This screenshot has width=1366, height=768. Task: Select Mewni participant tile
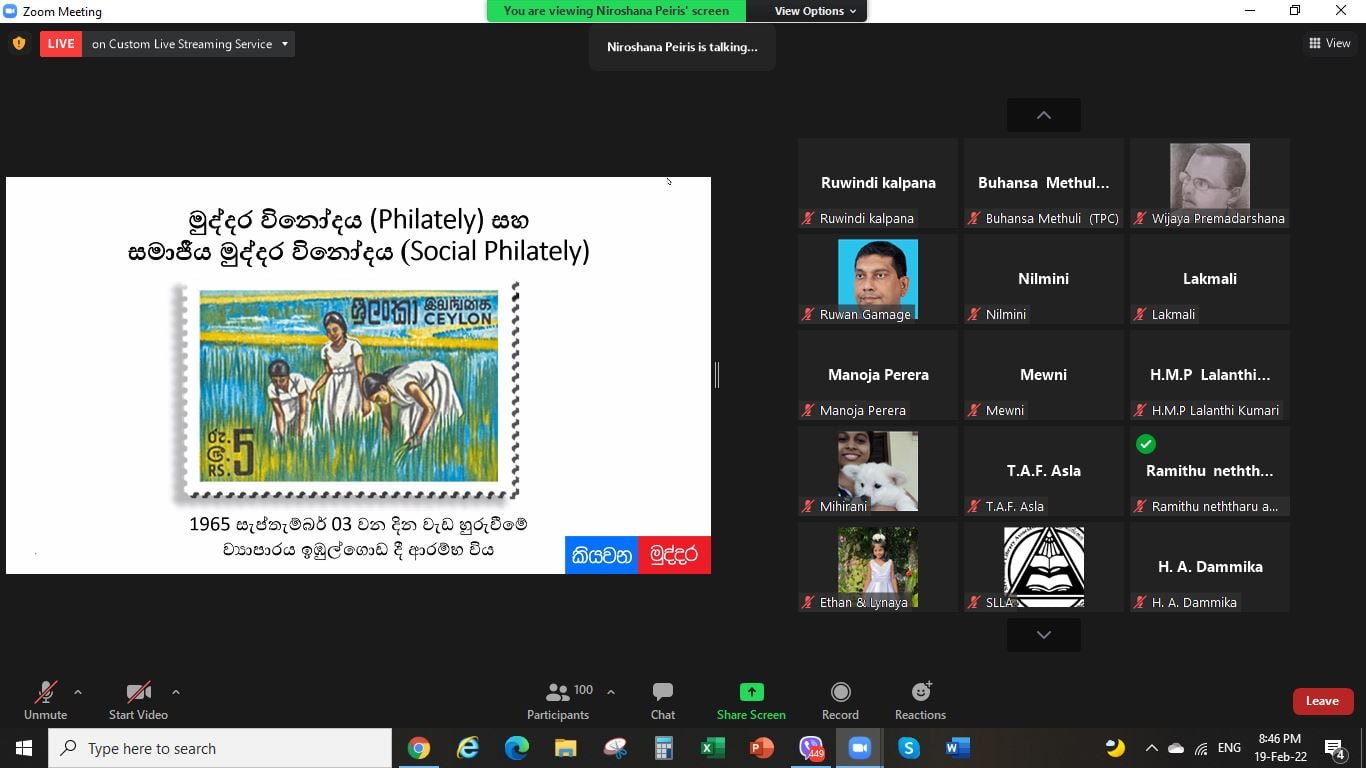(1044, 376)
